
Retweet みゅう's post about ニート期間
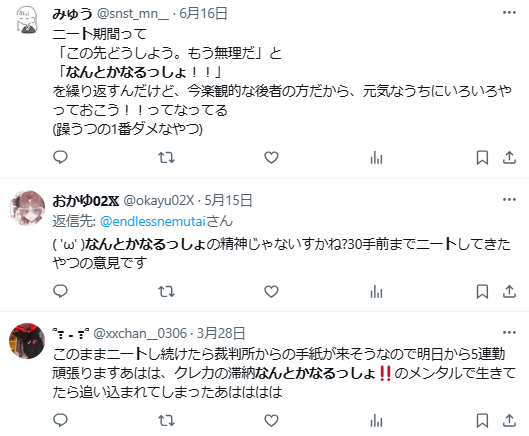(166, 157)
